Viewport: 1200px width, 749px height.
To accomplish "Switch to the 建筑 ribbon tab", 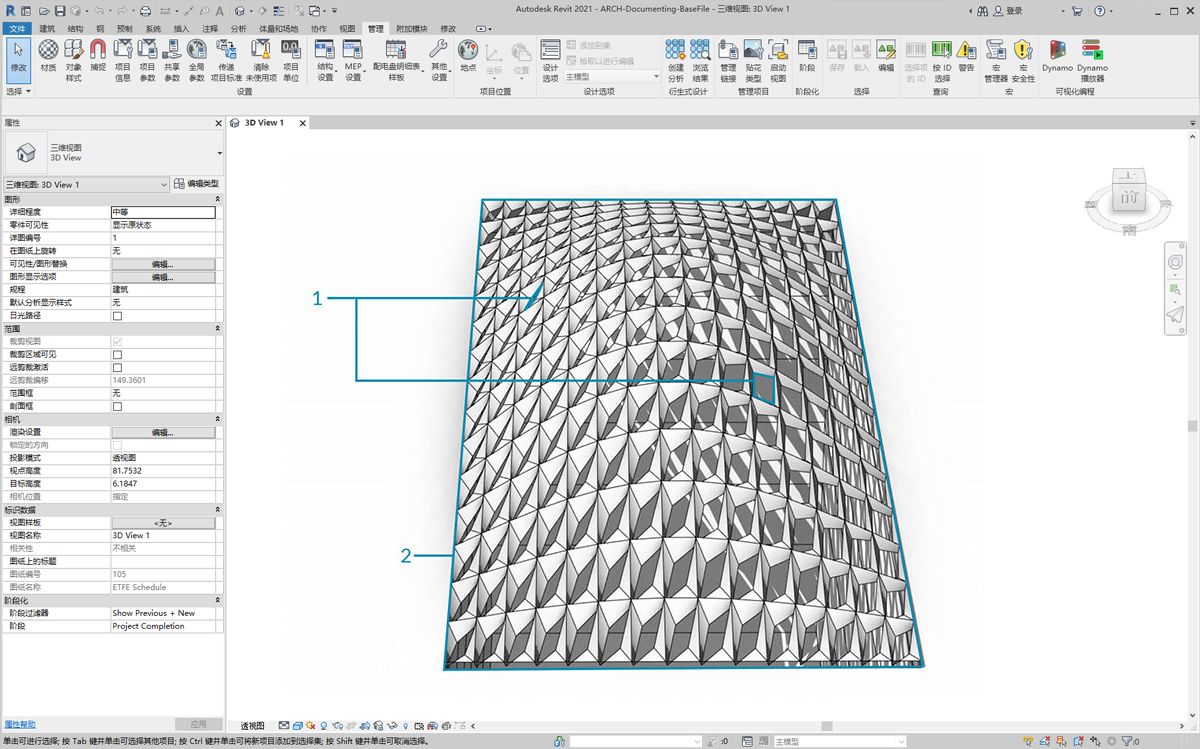I will click(47, 29).
